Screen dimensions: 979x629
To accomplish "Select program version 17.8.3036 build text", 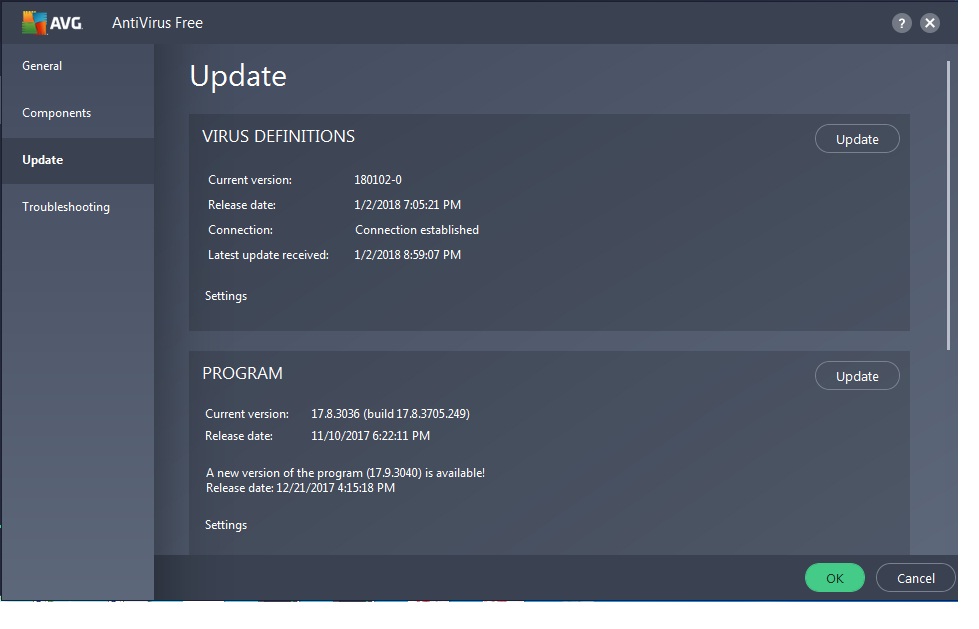I will click(390, 414).
